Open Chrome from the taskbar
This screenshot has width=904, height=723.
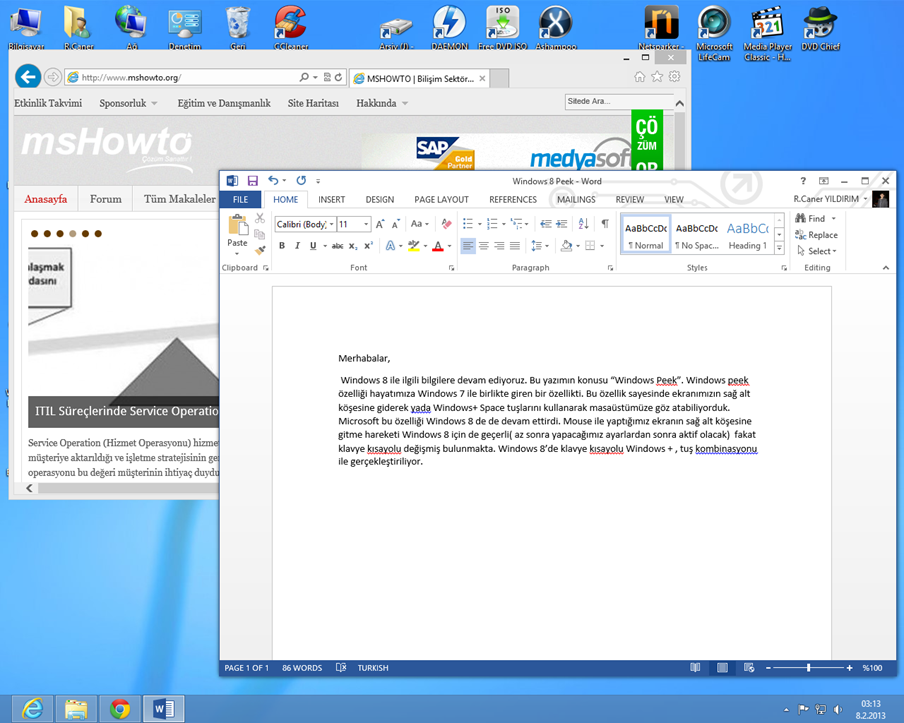[120, 709]
